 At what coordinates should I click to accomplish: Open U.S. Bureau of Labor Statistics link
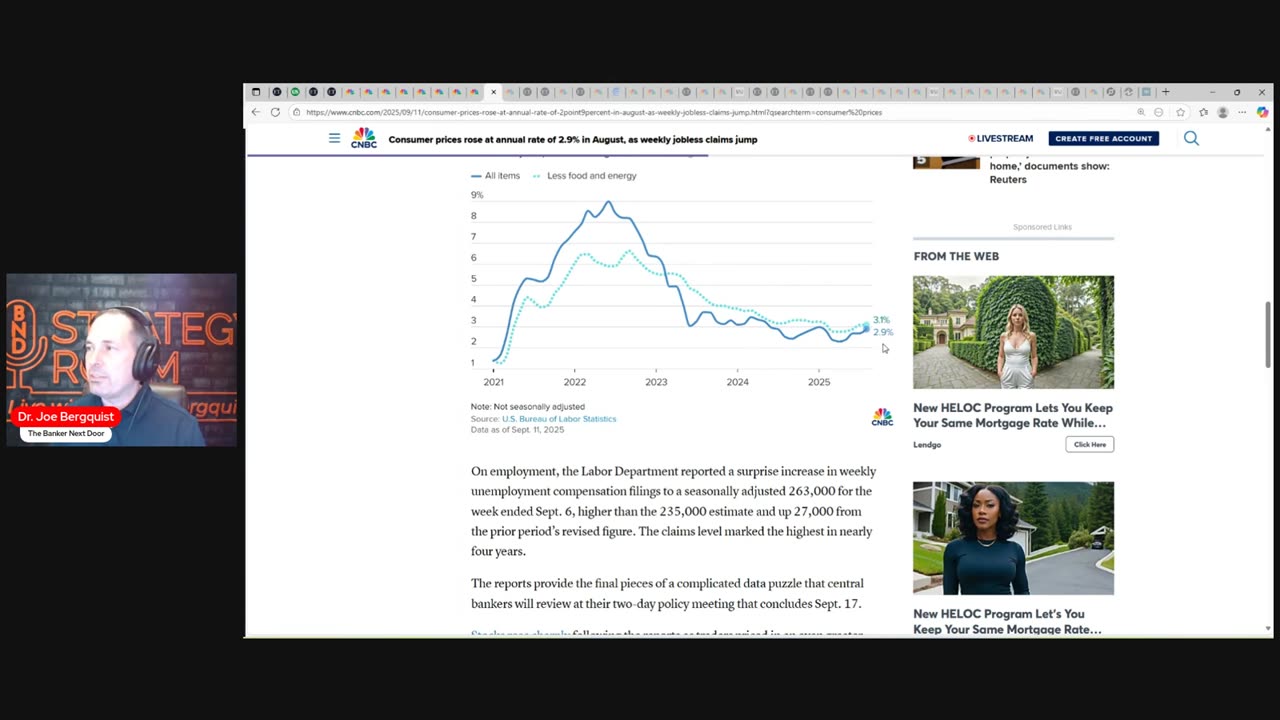pyautogui.click(x=559, y=419)
